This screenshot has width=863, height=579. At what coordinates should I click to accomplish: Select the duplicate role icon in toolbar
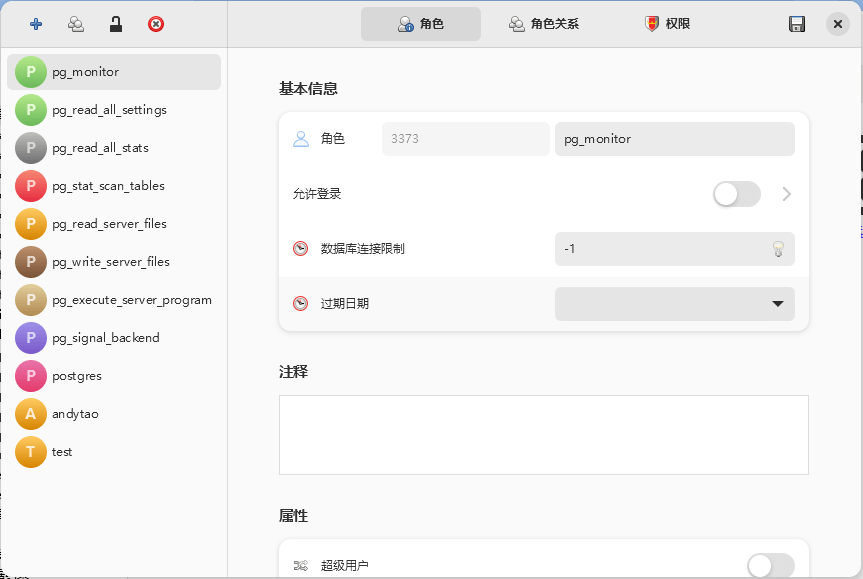click(75, 23)
